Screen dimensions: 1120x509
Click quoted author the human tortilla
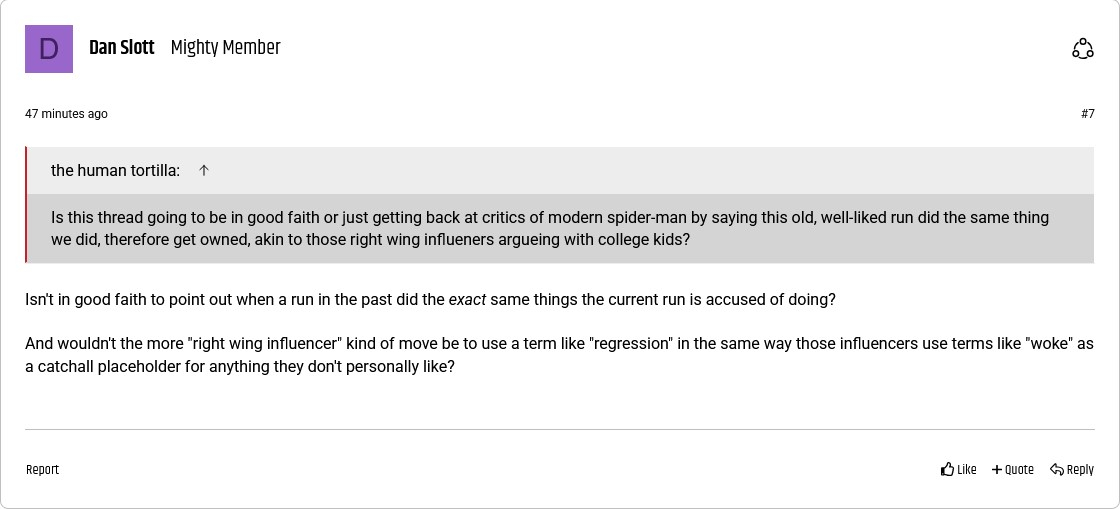(x=115, y=170)
